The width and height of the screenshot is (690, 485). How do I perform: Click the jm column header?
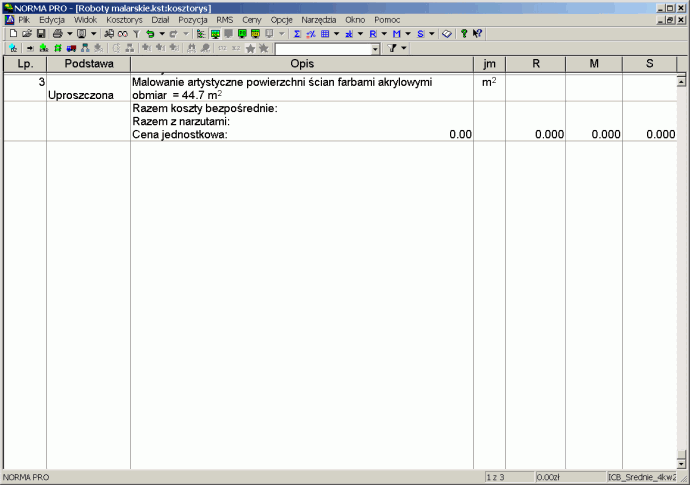(x=489, y=65)
